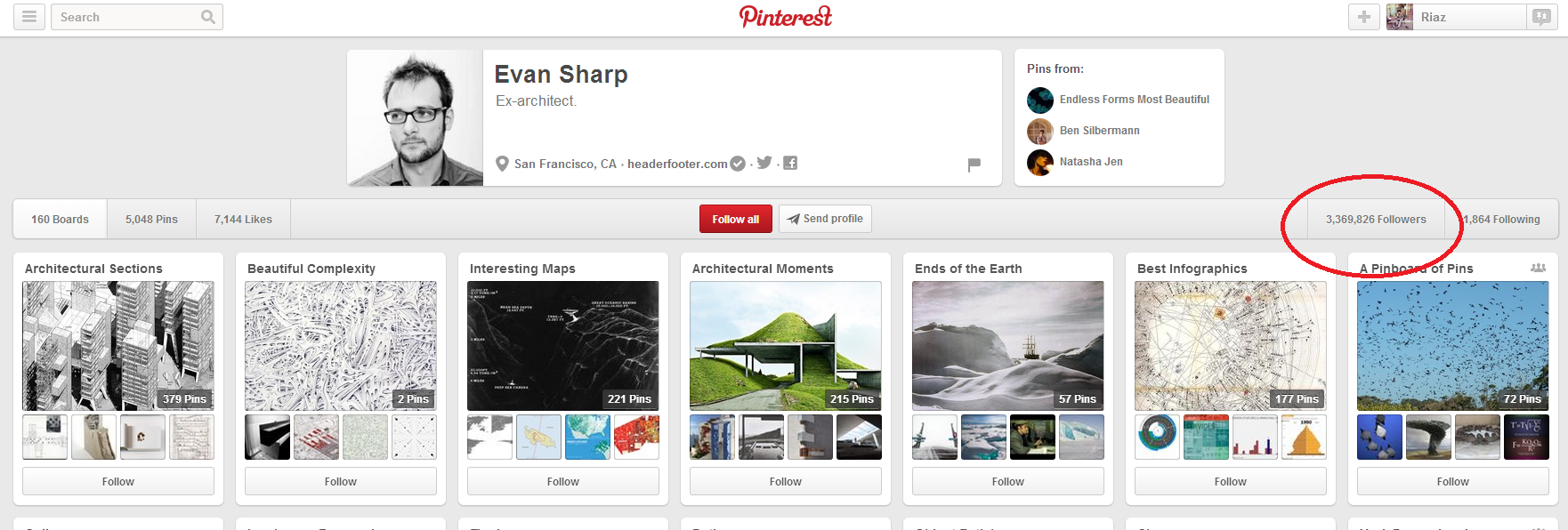Click the flag icon to report profile
1568x530 pixels.
[974, 165]
